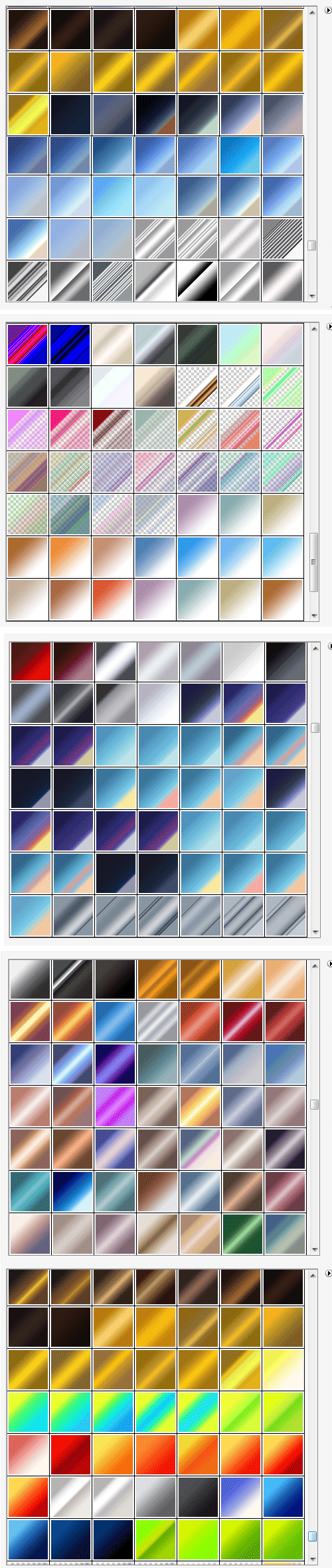
Task: Click the scrollbar thumb in the third gradient panel
Action: click(315, 728)
